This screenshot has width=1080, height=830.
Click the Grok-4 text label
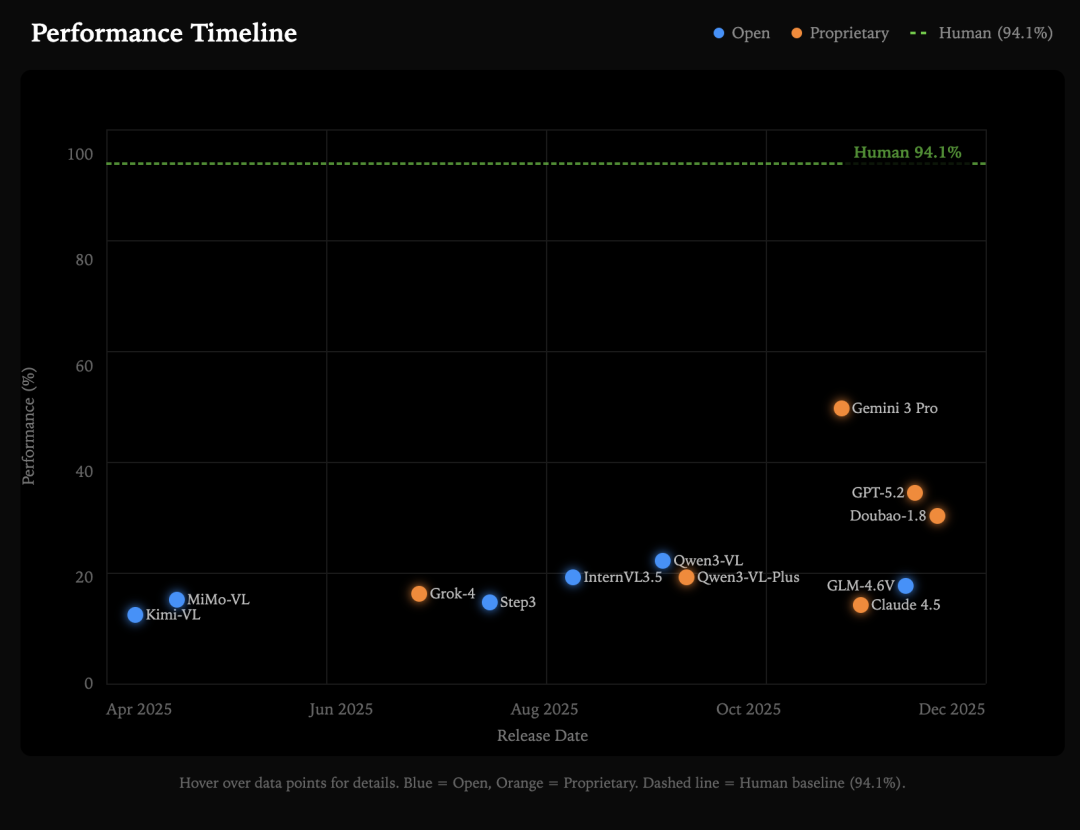[452, 593]
